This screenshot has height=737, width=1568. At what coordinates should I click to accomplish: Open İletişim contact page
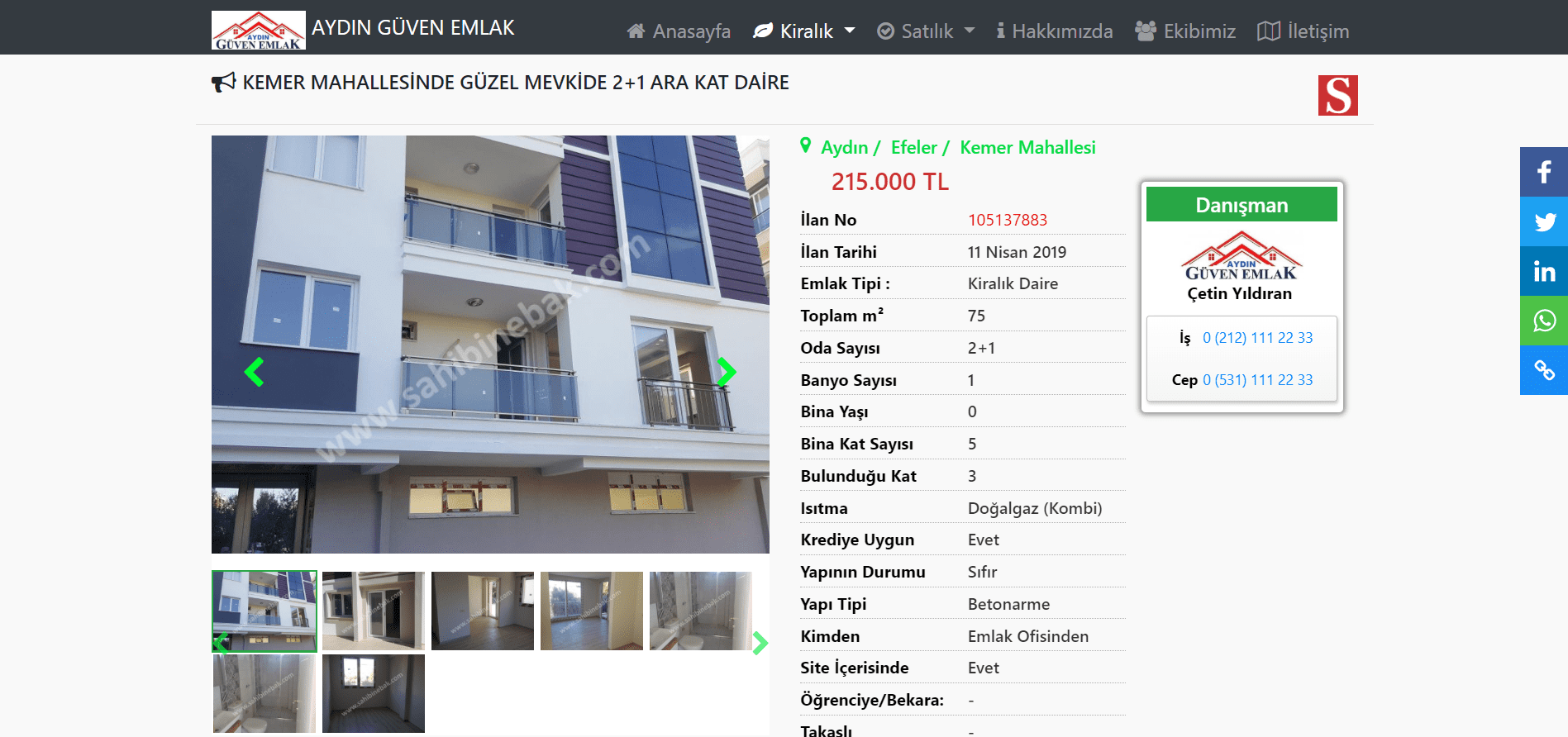(1303, 31)
